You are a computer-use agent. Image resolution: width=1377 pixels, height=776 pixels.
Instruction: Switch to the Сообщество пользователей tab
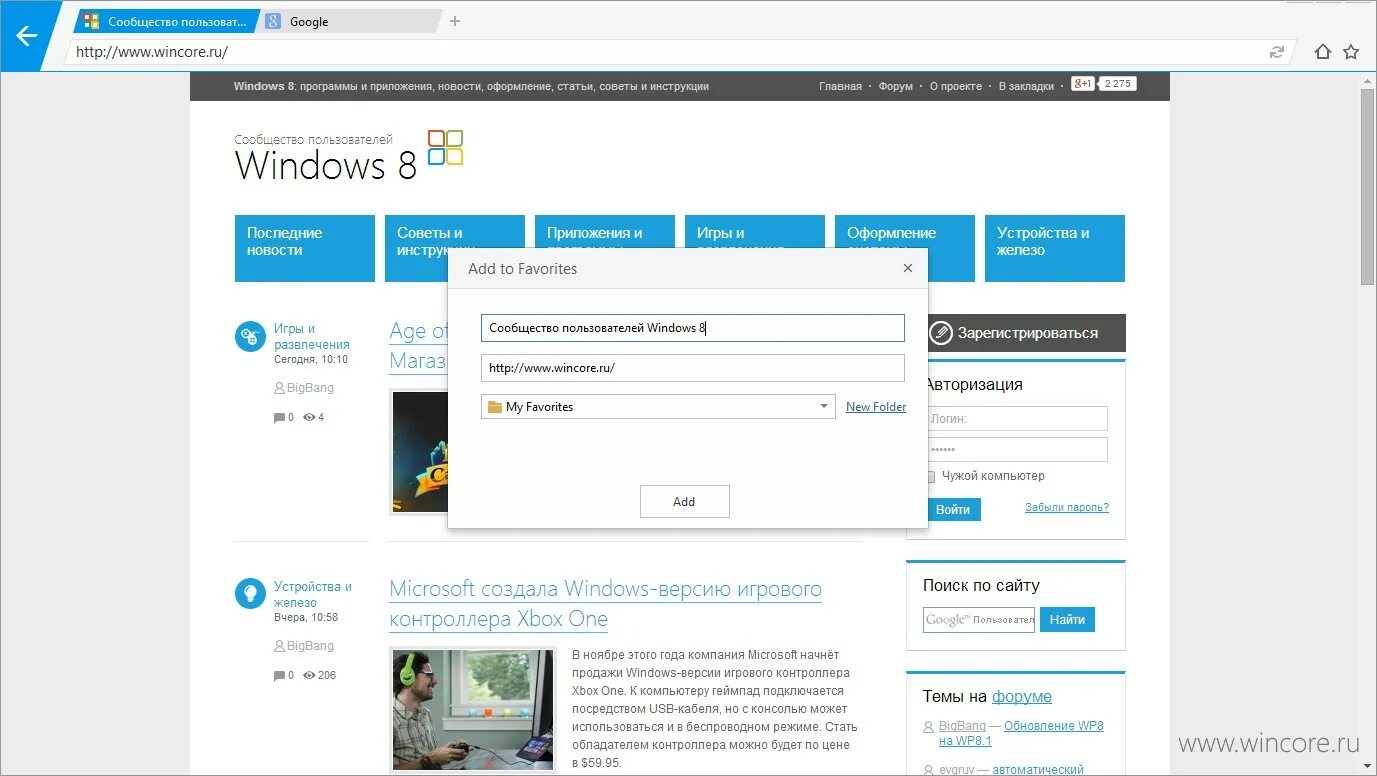coord(166,21)
